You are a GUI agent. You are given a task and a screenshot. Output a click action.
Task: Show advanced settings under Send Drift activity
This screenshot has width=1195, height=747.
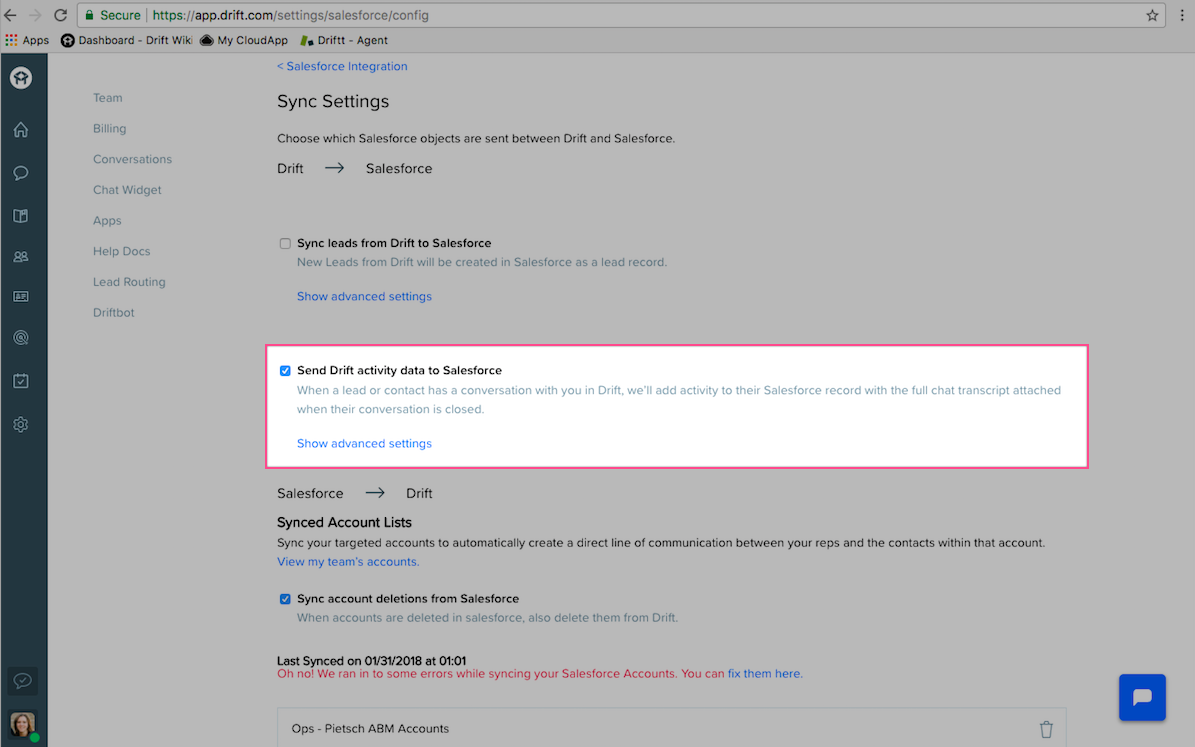coord(364,444)
